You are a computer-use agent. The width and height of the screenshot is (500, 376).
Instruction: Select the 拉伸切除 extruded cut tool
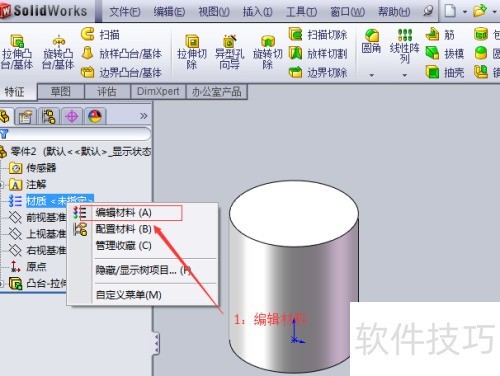(192, 52)
